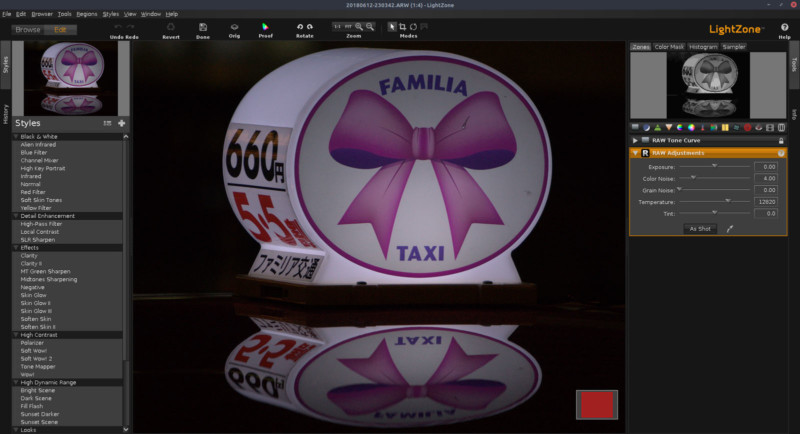Click the As Shot button
The height and width of the screenshot is (434, 800).
700,229
